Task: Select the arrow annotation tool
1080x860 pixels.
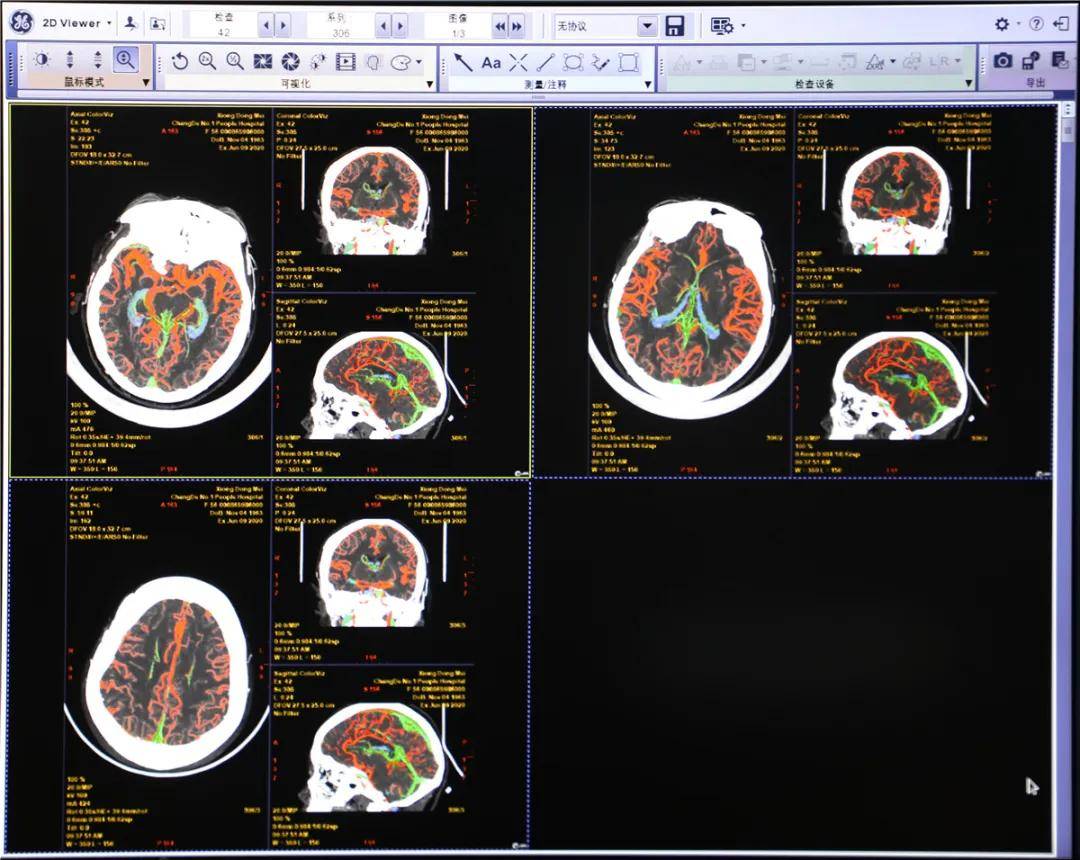Action: tap(463, 62)
